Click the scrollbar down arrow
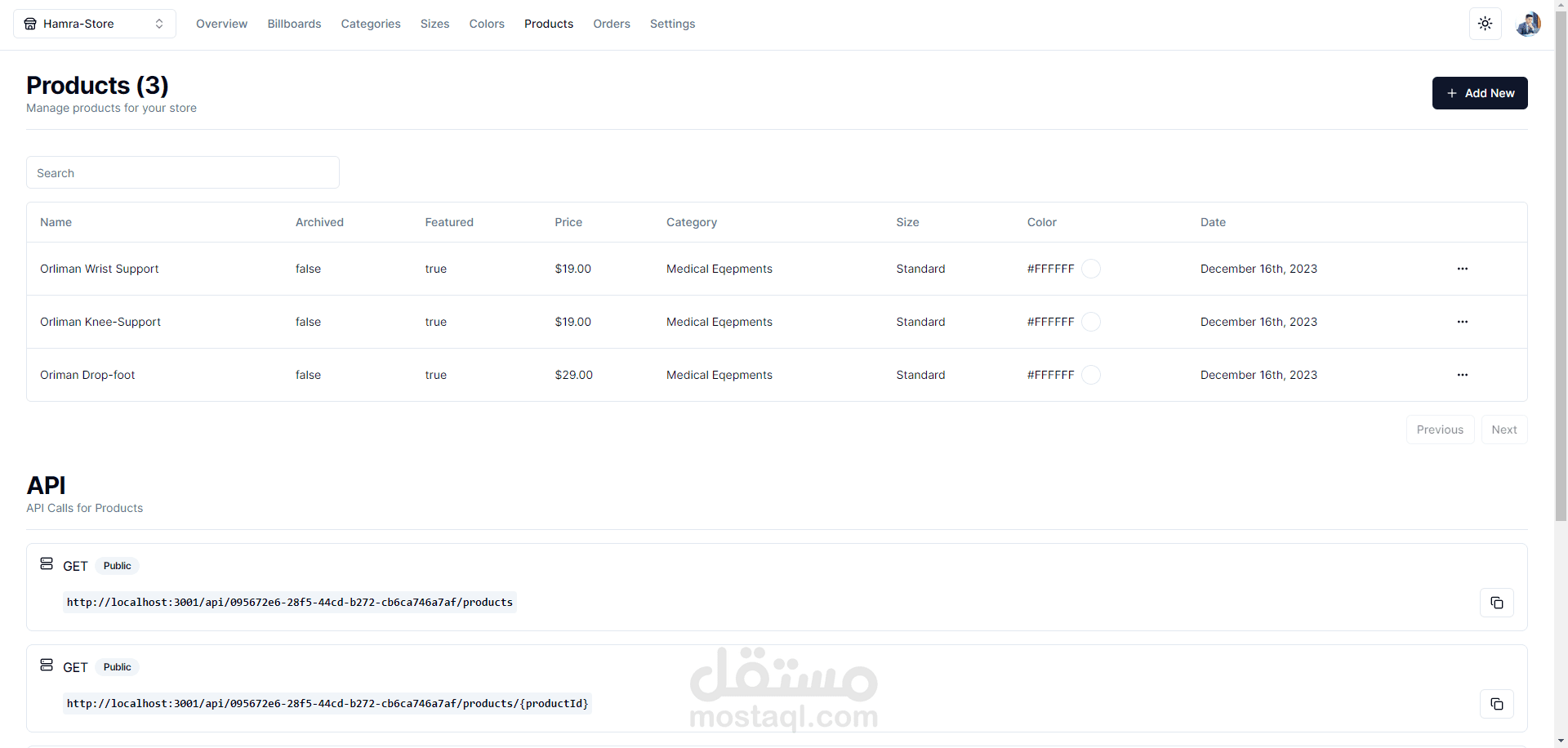 click(1561, 741)
